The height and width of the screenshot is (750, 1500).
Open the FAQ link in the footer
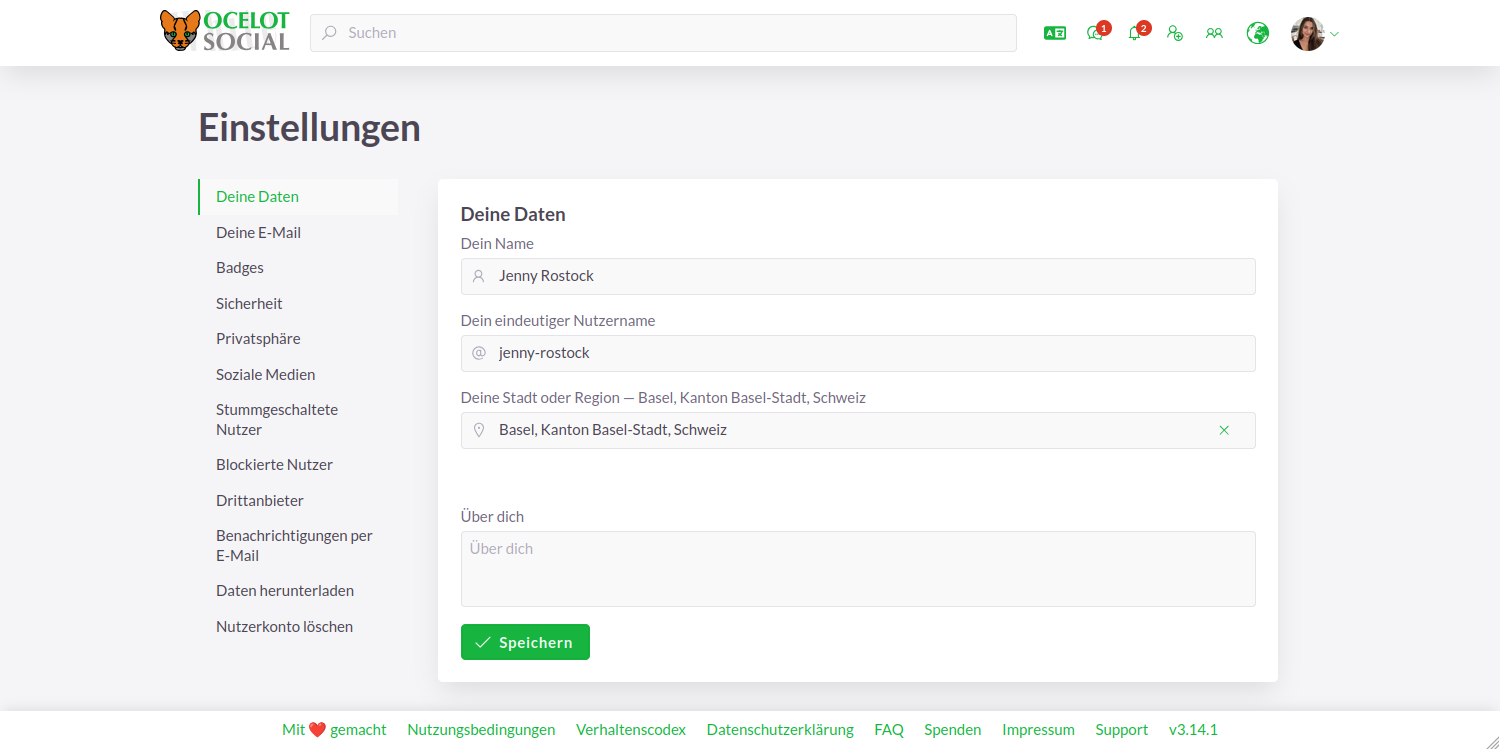point(889,729)
